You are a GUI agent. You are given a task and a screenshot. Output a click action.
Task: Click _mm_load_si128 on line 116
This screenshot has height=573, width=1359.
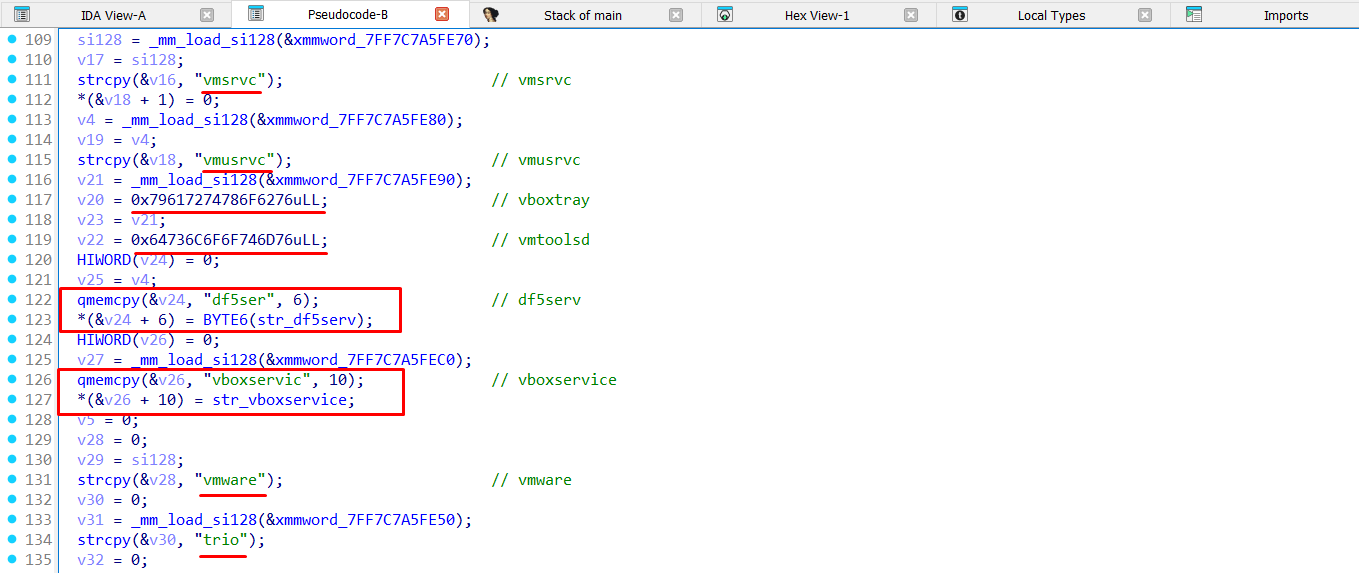click(195, 180)
